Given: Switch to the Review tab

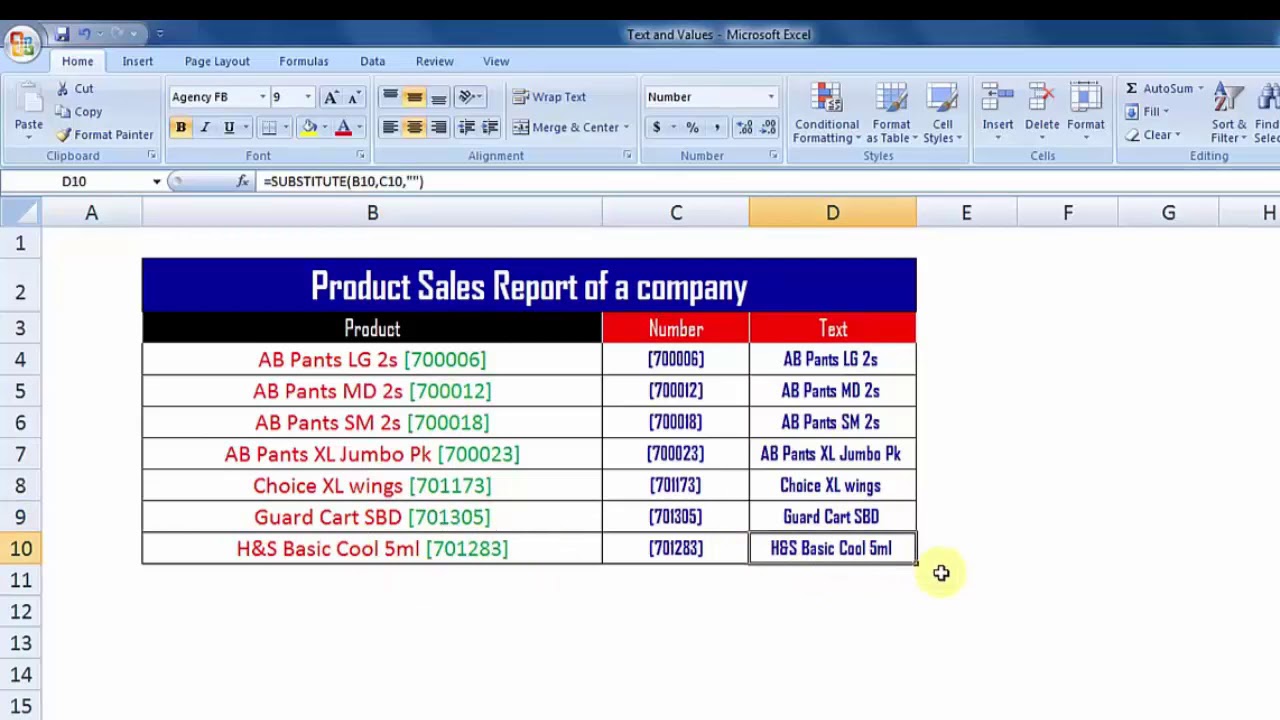Looking at the screenshot, I should [434, 61].
